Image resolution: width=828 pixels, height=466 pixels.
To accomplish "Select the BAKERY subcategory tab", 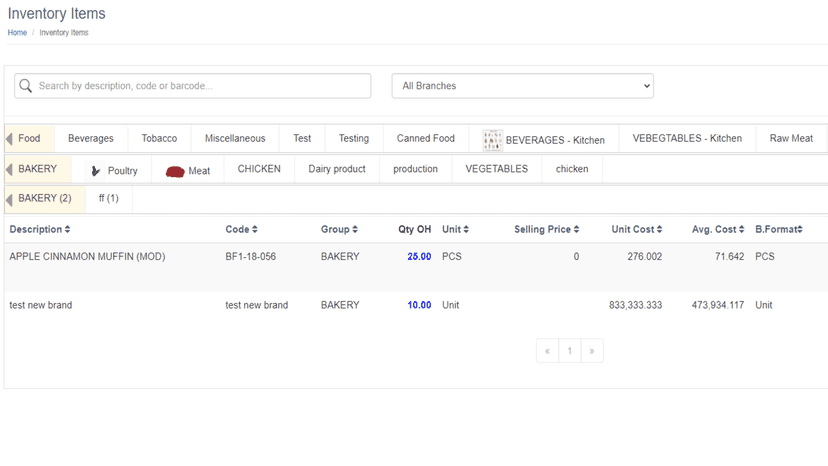I will [37, 169].
